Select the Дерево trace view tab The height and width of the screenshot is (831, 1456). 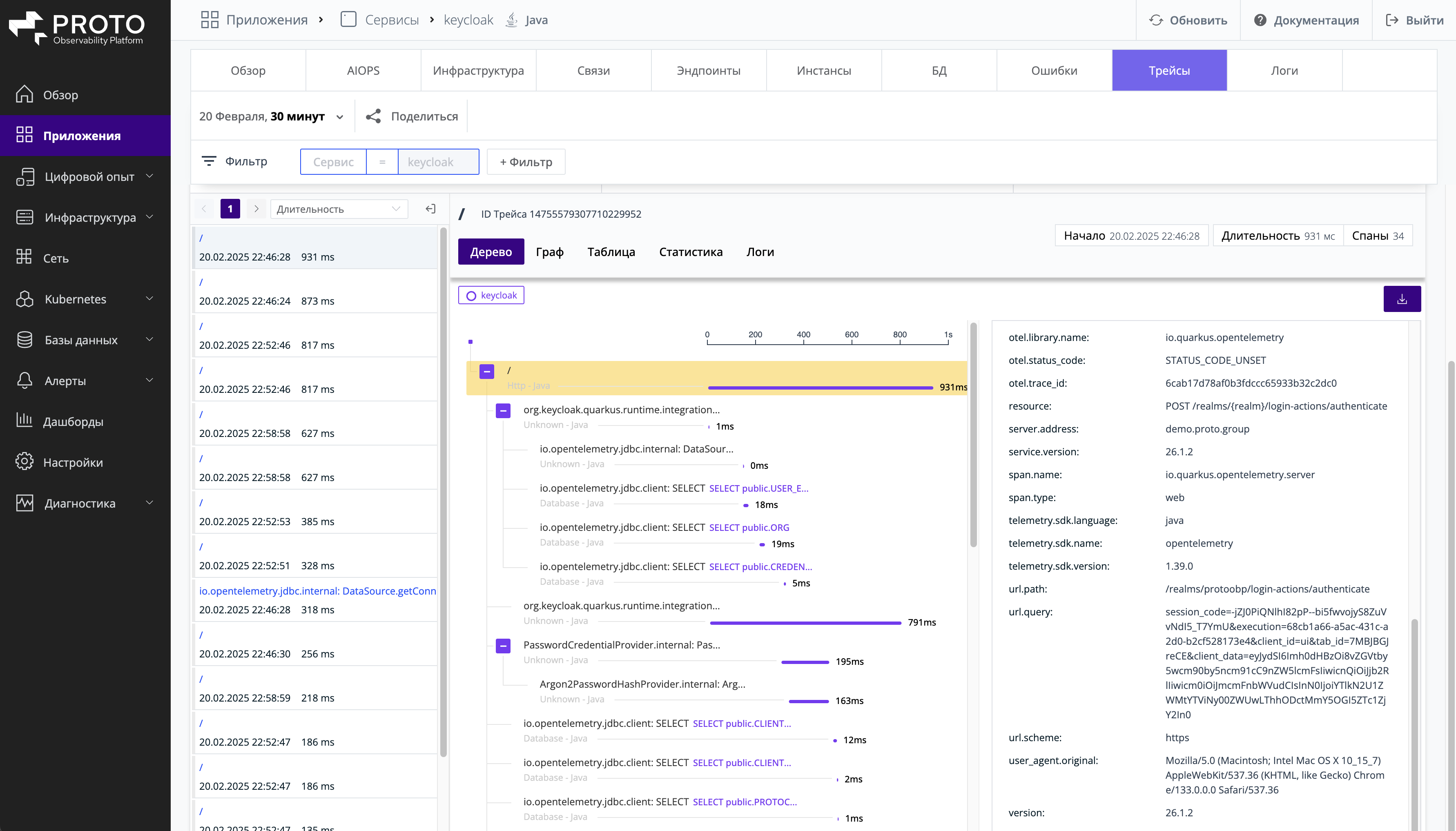click(491, 252)
